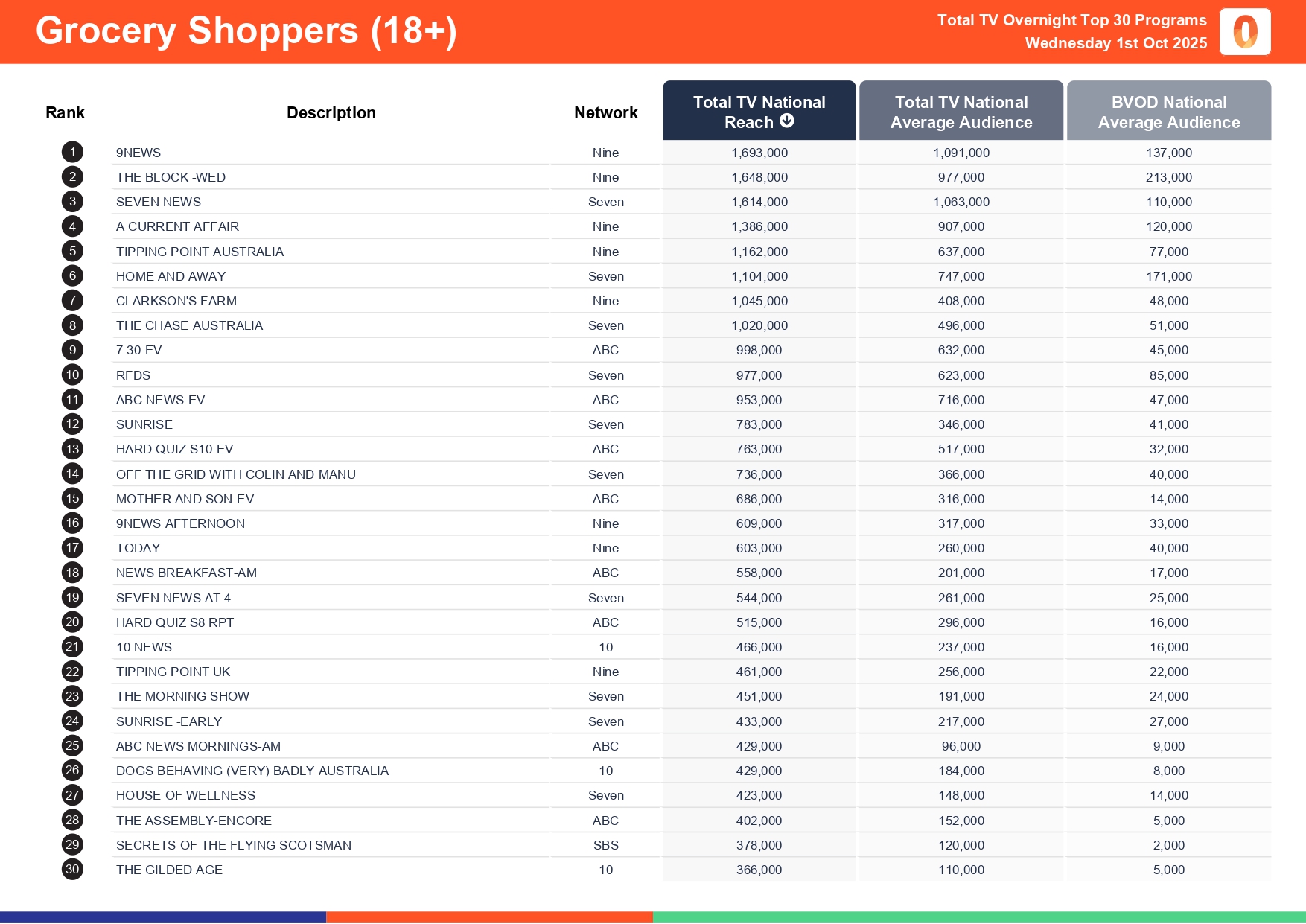Click the sort arrow beside Reach

787,121
